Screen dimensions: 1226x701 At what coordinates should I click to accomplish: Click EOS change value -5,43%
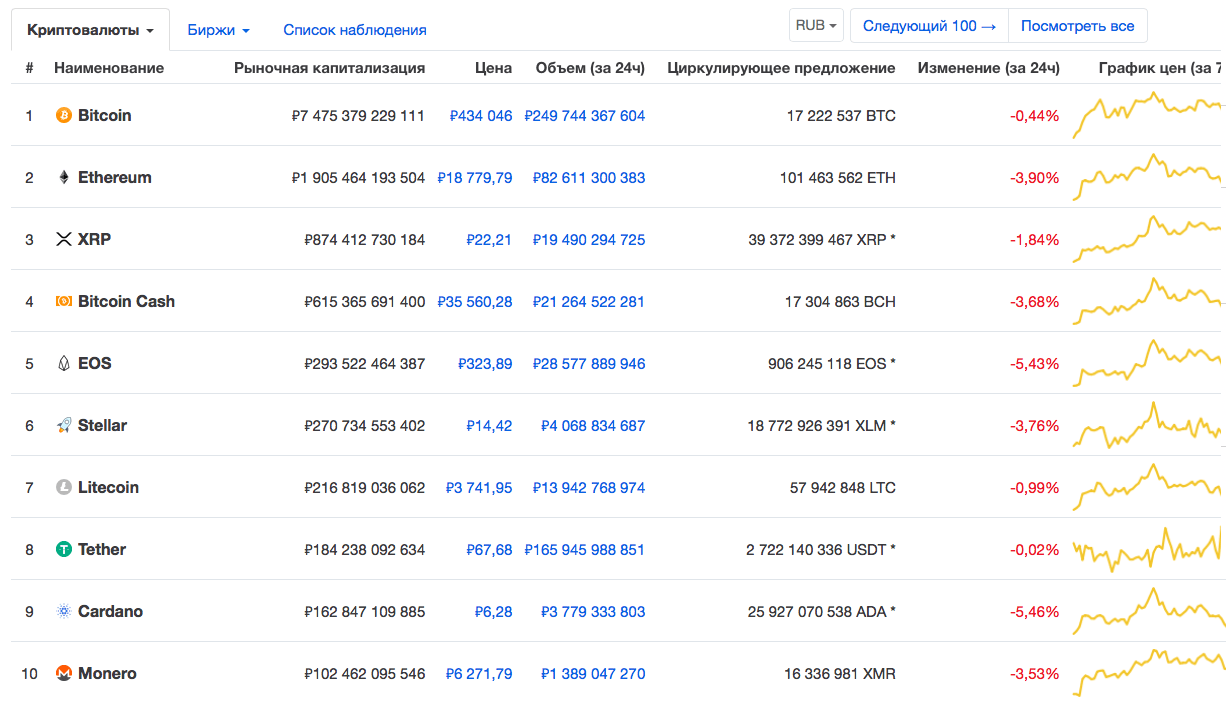coord(1034,364)
